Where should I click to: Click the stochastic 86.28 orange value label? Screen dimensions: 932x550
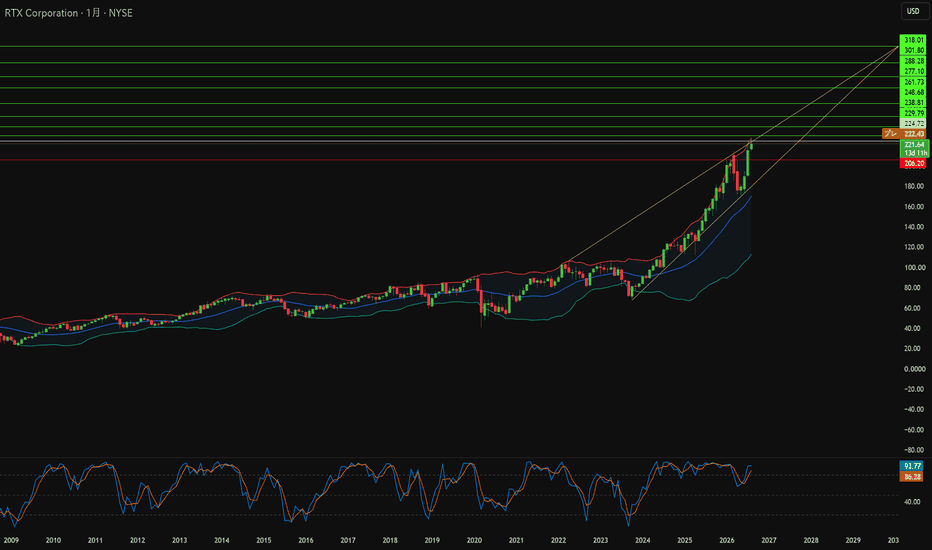[x=912, y=477]
